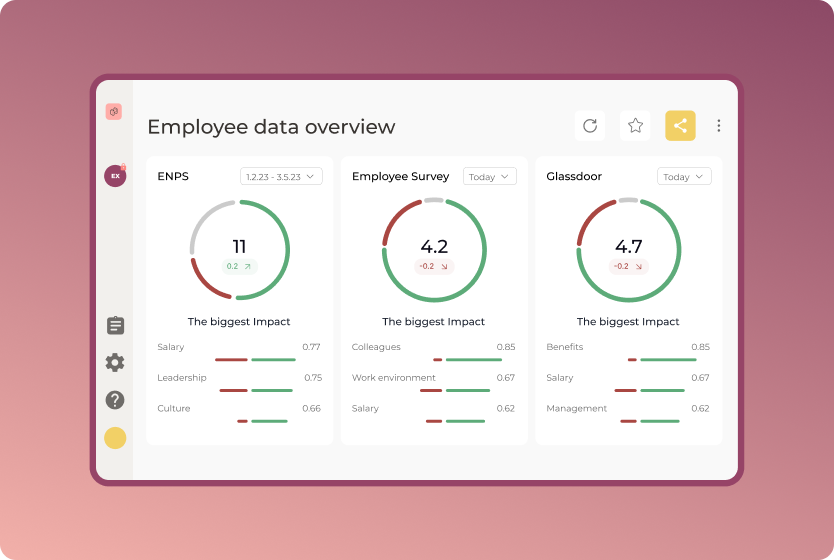Image resolution: width=834 pixels, height=560 pixels.
Task: Click the refresh icon in header
Action: click(x=590, y=126)
